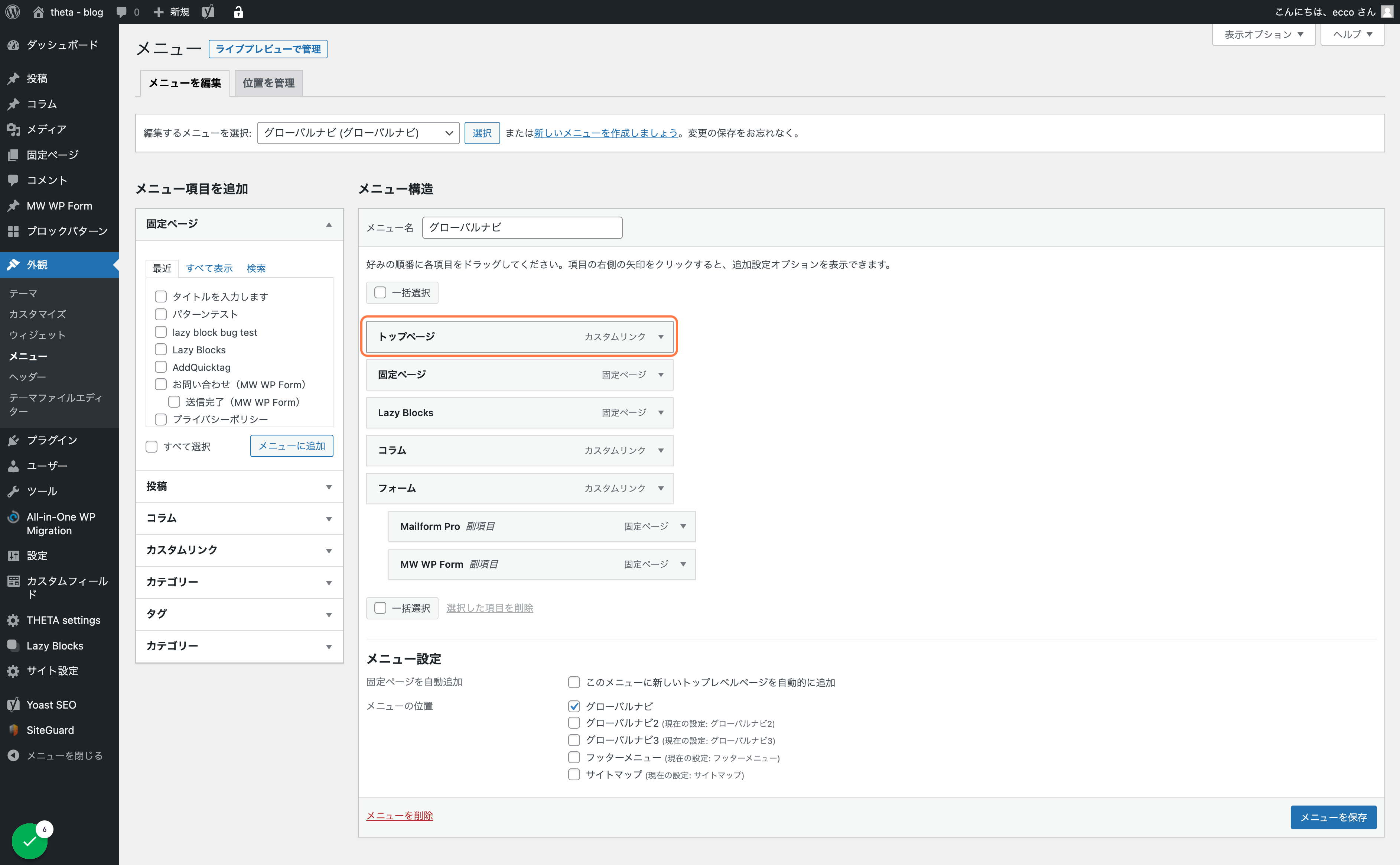
Task: Switch to the すべて表示 tab
Action: 209,268
